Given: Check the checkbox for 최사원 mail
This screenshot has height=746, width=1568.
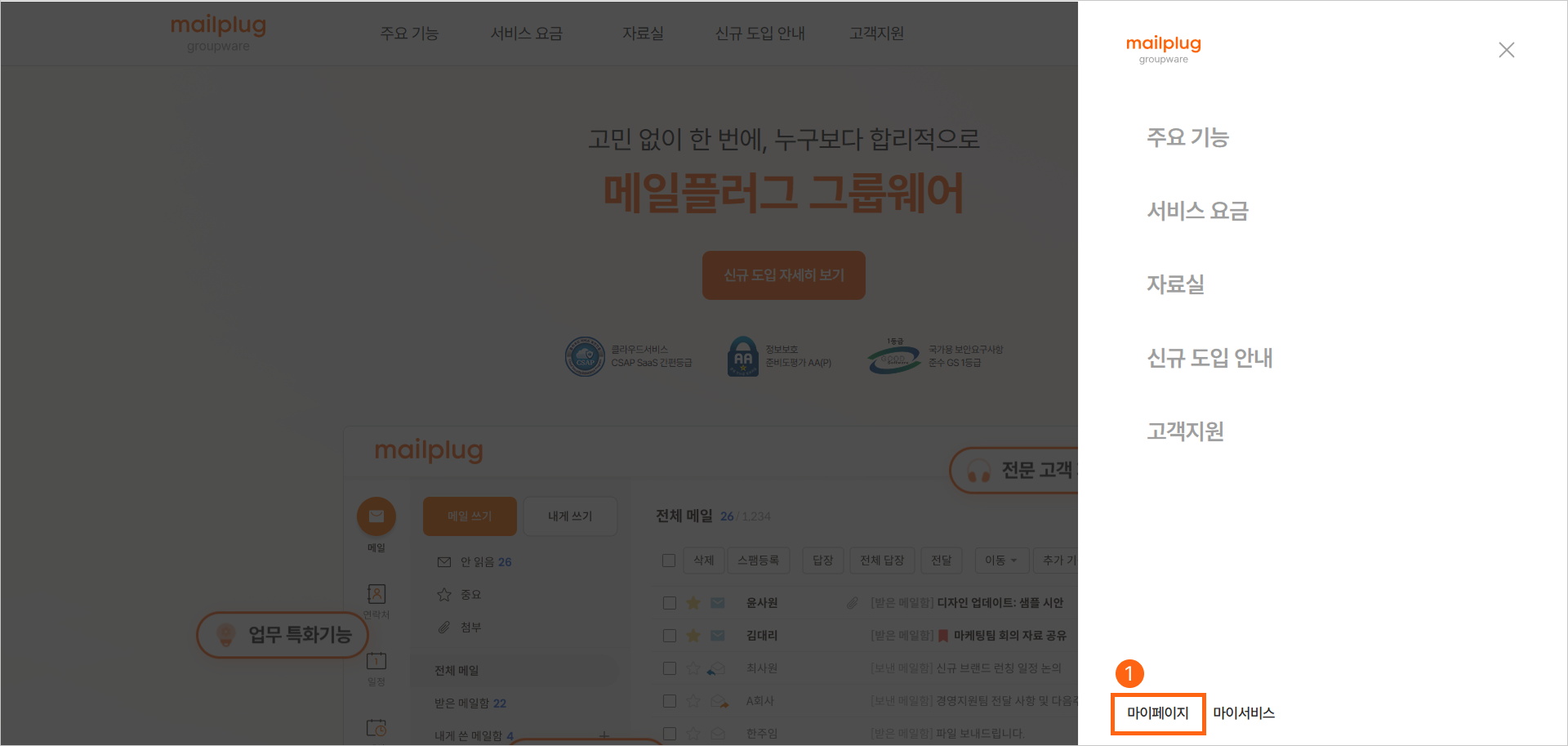Looking at the screenshot, I should (x=670, y=668).
